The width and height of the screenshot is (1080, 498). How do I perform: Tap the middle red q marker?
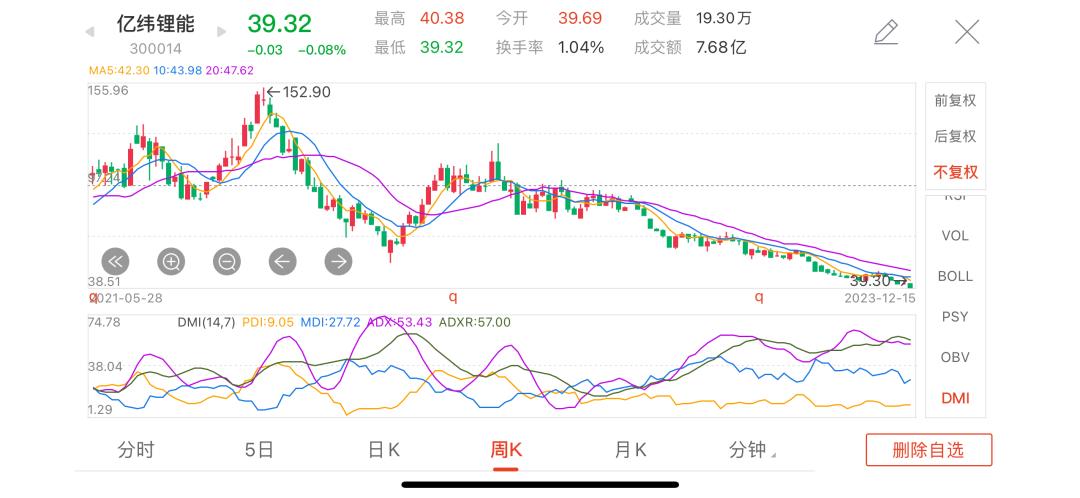point(453,297)
